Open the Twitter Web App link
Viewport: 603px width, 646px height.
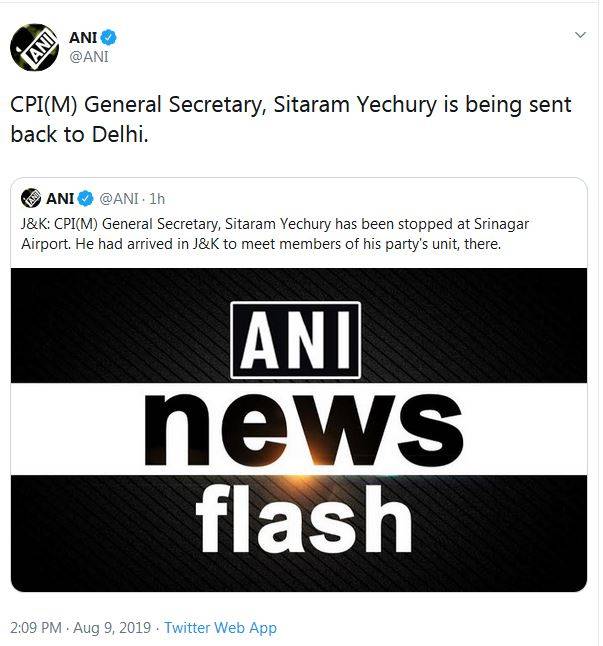tap(220, 628)
